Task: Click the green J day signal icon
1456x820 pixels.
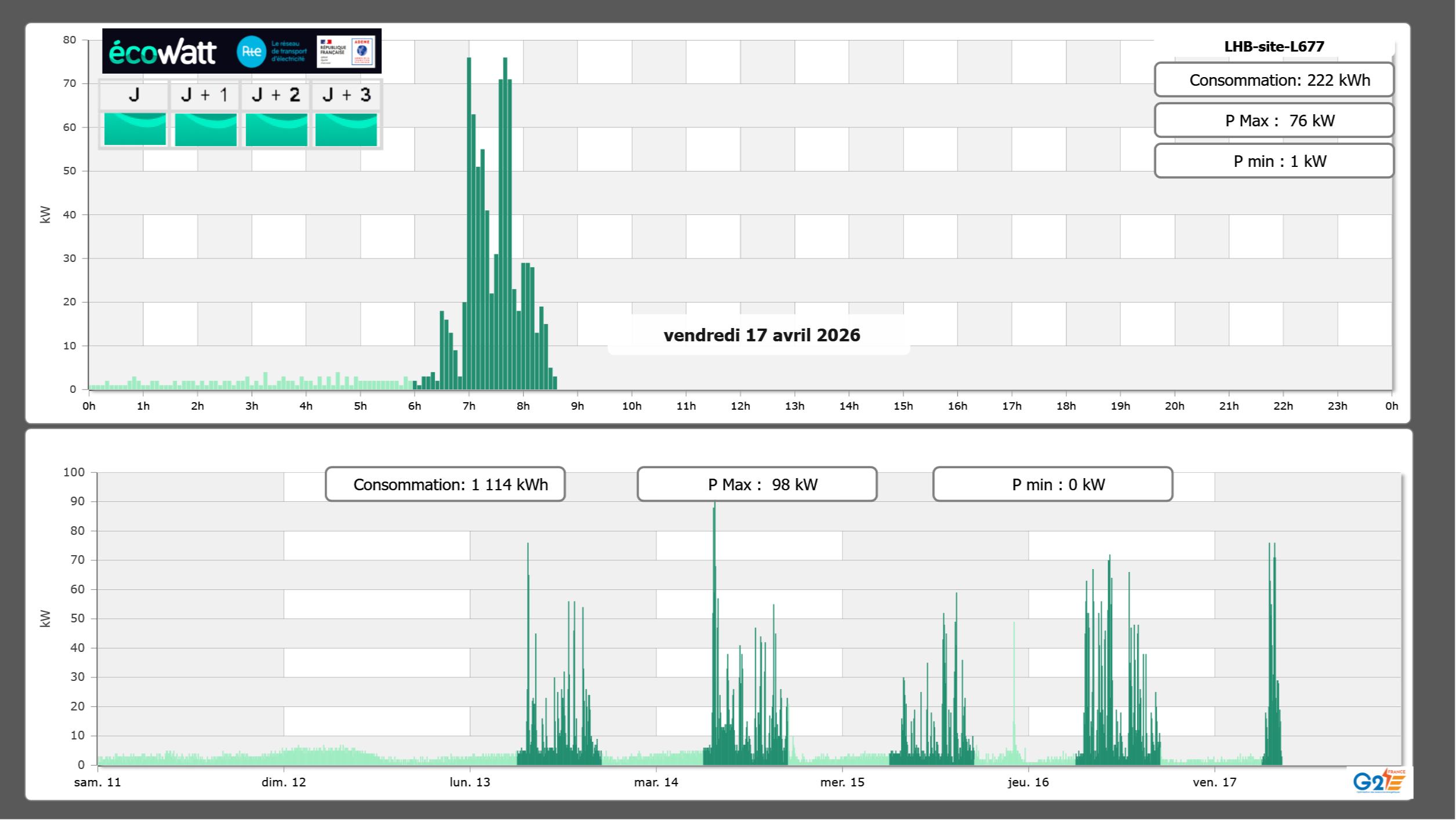Action: 135,129
